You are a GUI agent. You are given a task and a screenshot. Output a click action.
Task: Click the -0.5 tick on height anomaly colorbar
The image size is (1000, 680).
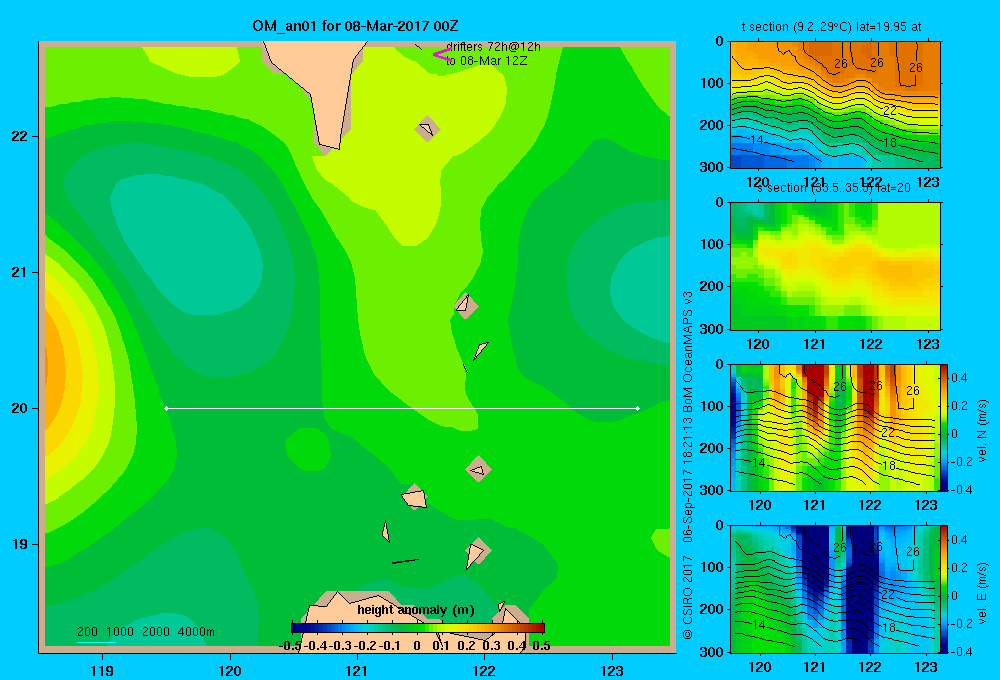click(x=290, y=646)
